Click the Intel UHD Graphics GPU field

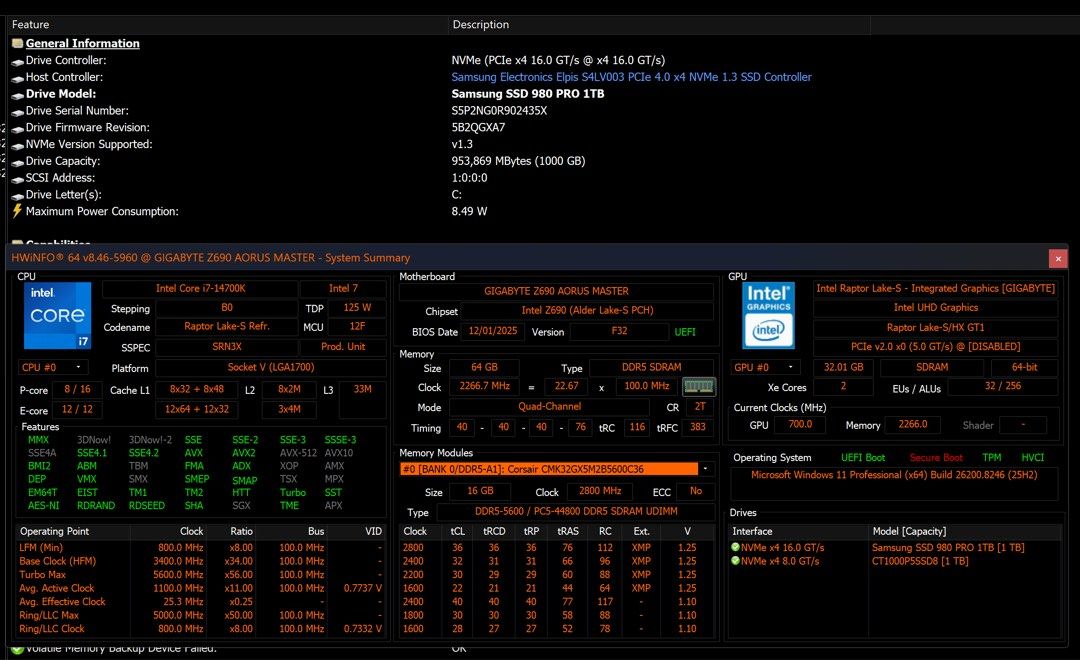[x=935, y=308]
